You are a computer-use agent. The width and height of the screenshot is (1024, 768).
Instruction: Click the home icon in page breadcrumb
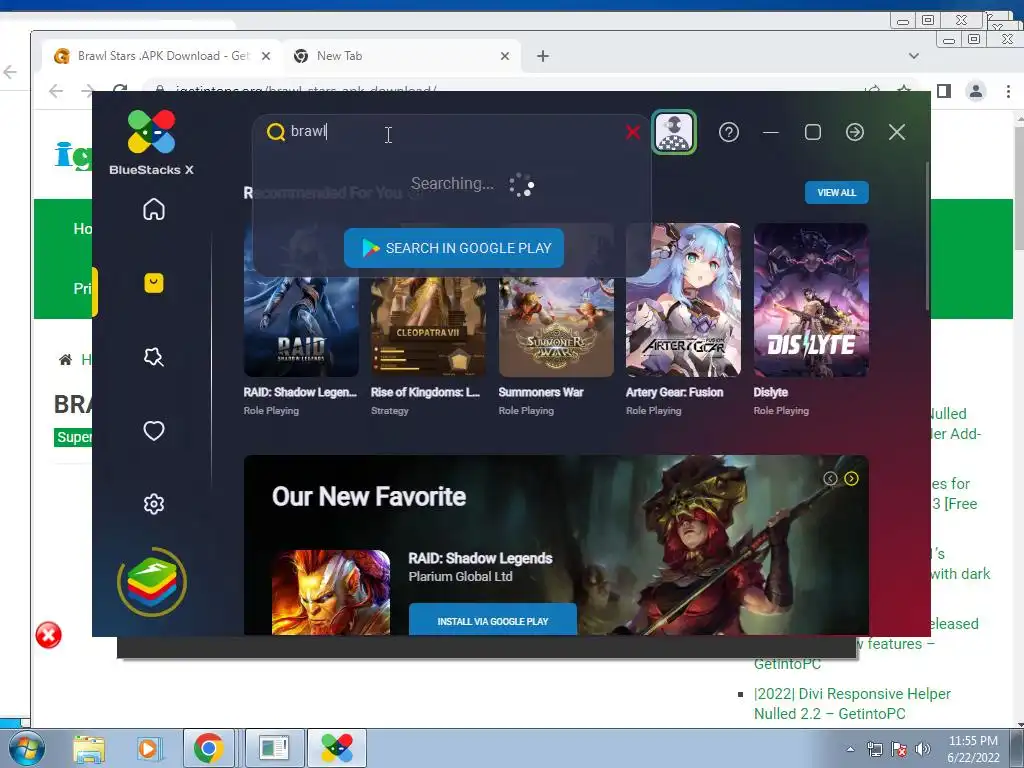point(65,359)
